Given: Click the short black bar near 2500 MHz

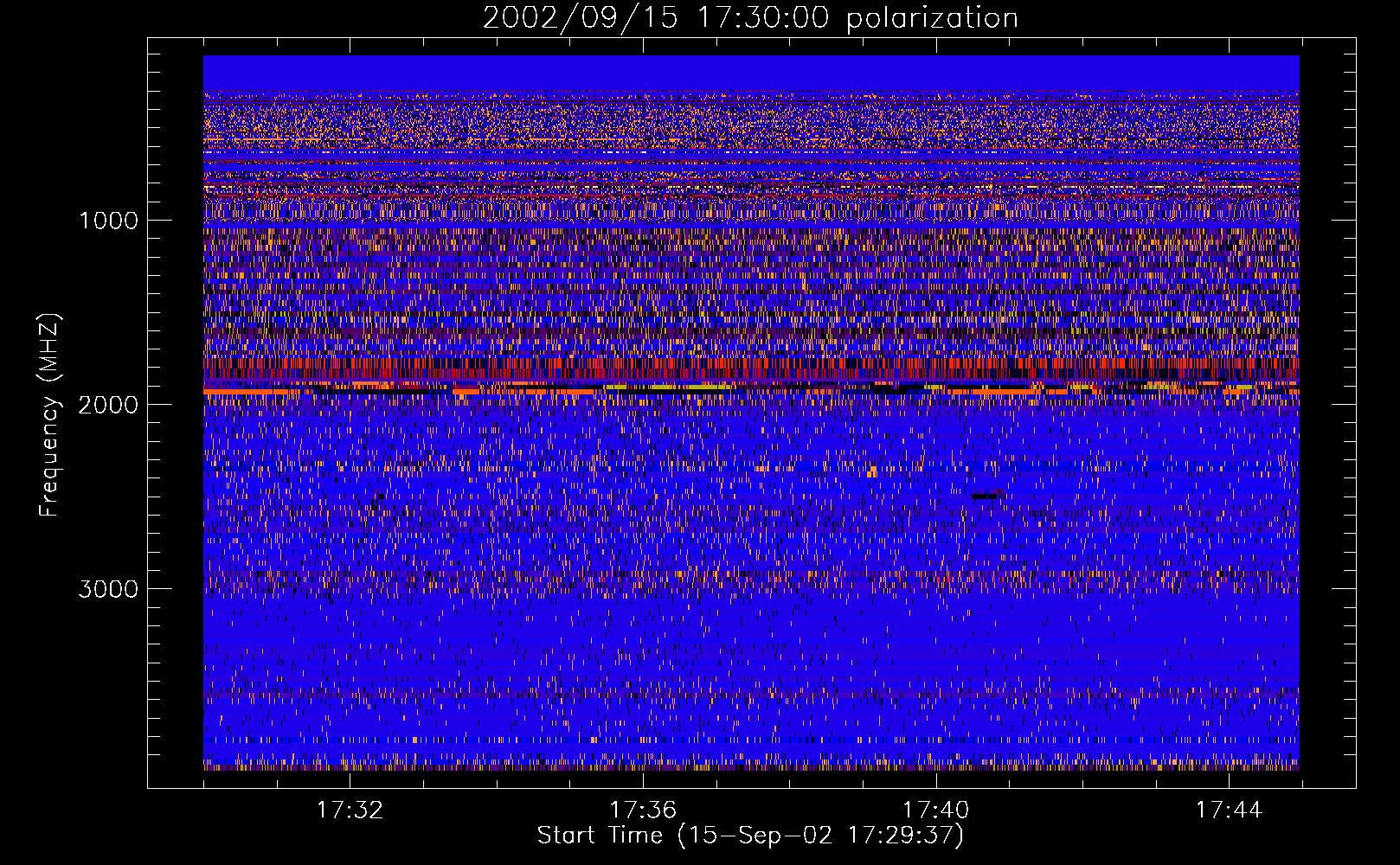Looking at the screenshot, I should pyautogui.click(x=985, y=497).
